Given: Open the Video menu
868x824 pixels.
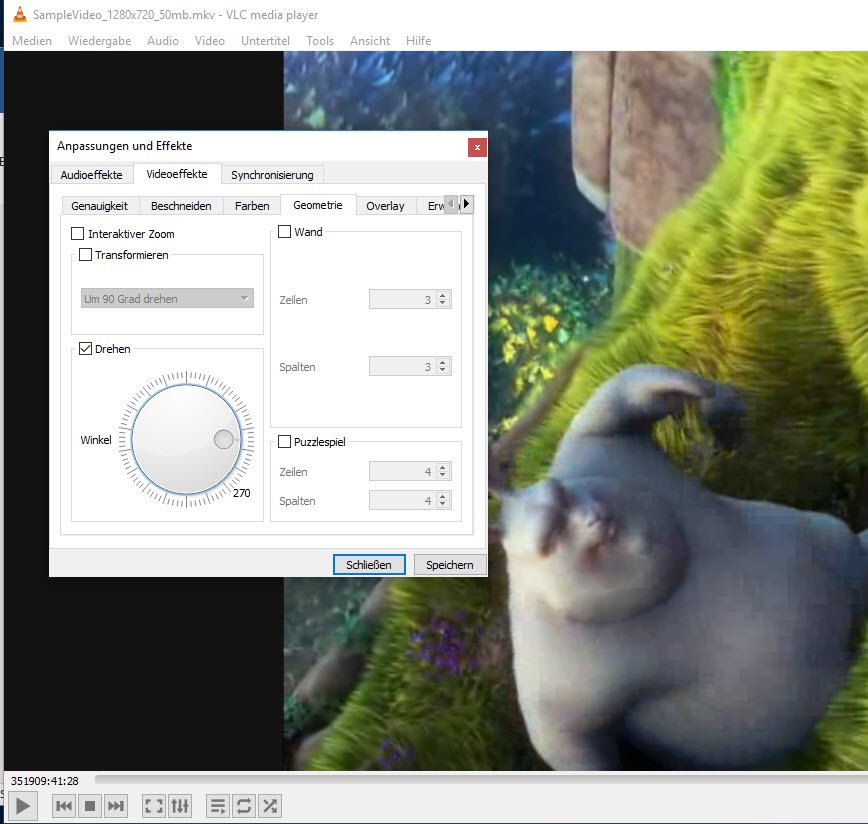Looking at the screenshot, I should click(210, 41).
